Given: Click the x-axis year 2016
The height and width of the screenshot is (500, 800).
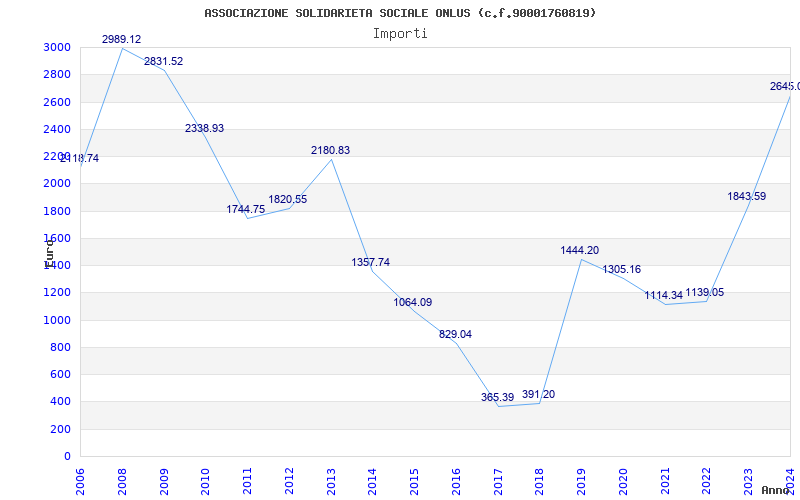Looking at the screenshot, I should (x=456, y=482).
